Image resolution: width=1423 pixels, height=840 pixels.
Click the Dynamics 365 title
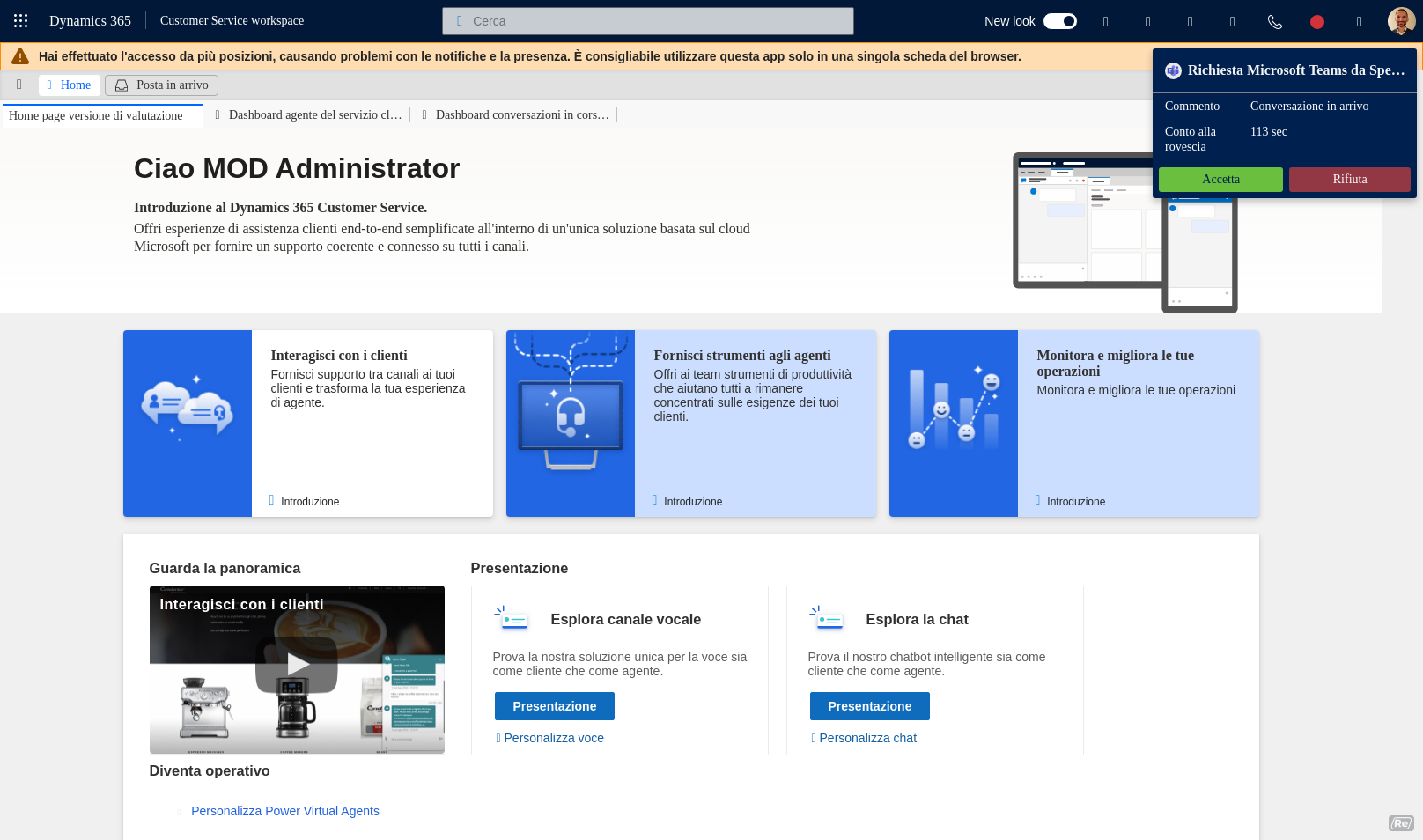click(x=90, y=21)
